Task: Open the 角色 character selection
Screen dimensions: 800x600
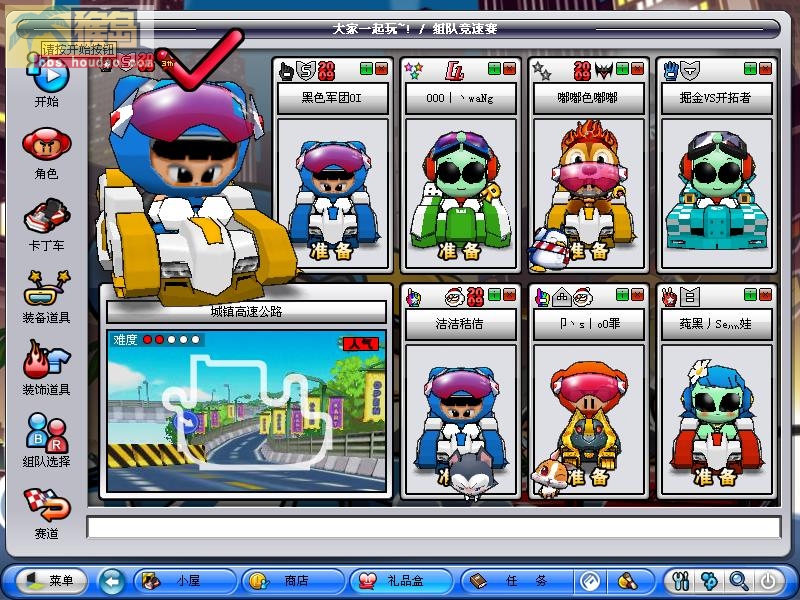Action: pyautogui.click(x=46, y=153)
